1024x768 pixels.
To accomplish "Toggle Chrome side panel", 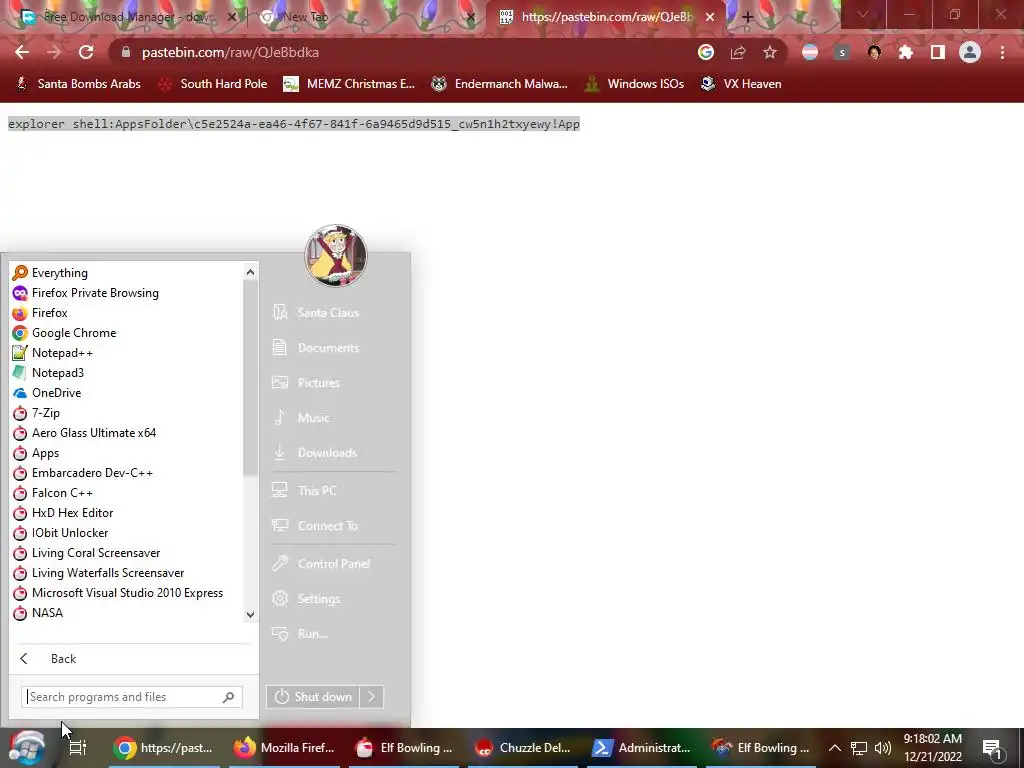I will tap(938, 52).
